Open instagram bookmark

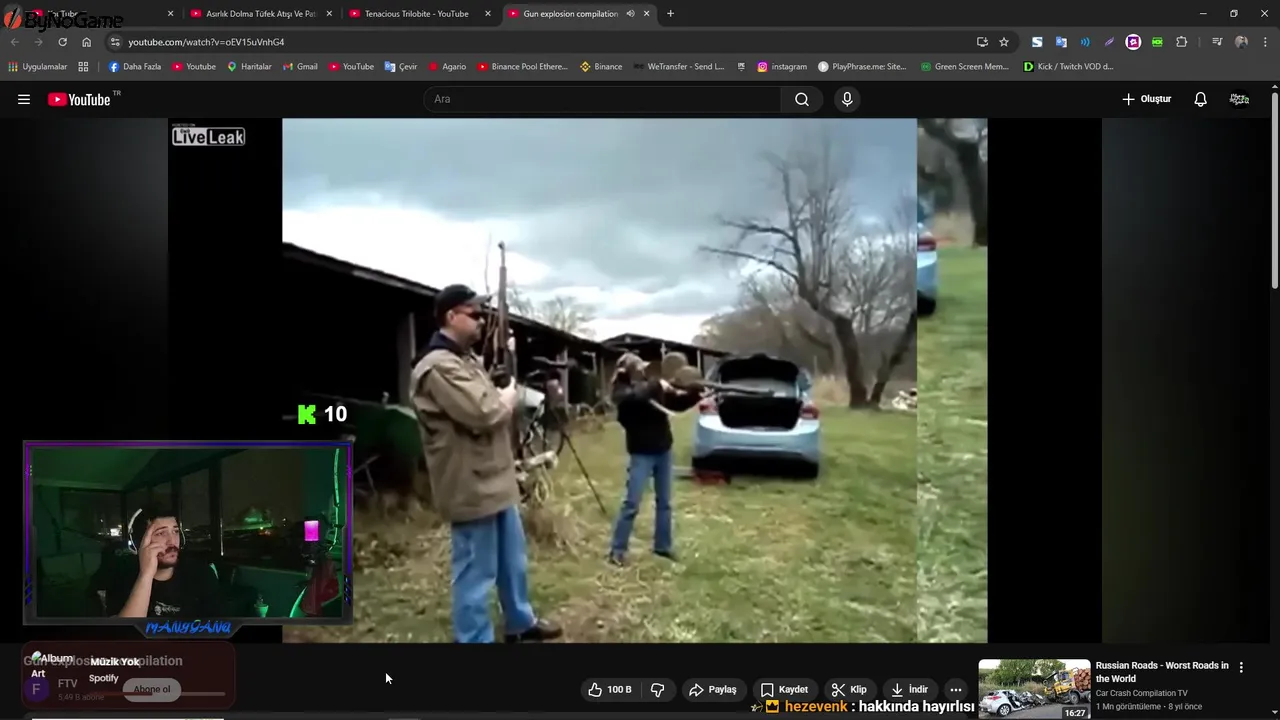[x=782, y=67]
